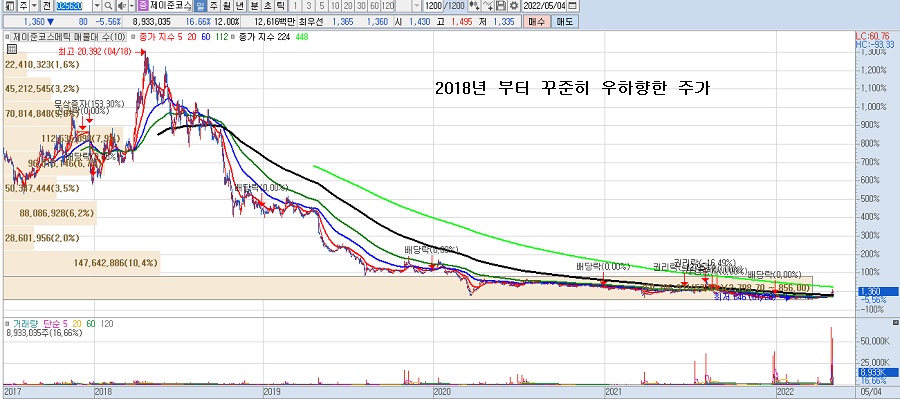Open the dropdown arrow after the 120 interval button

coord(417,6)
